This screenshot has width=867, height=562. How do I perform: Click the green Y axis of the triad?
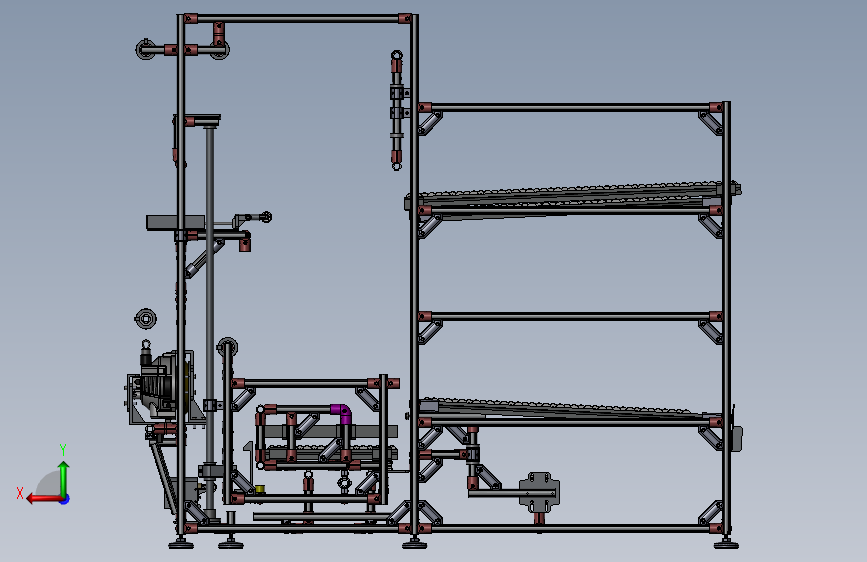click(x=64, y=478)
